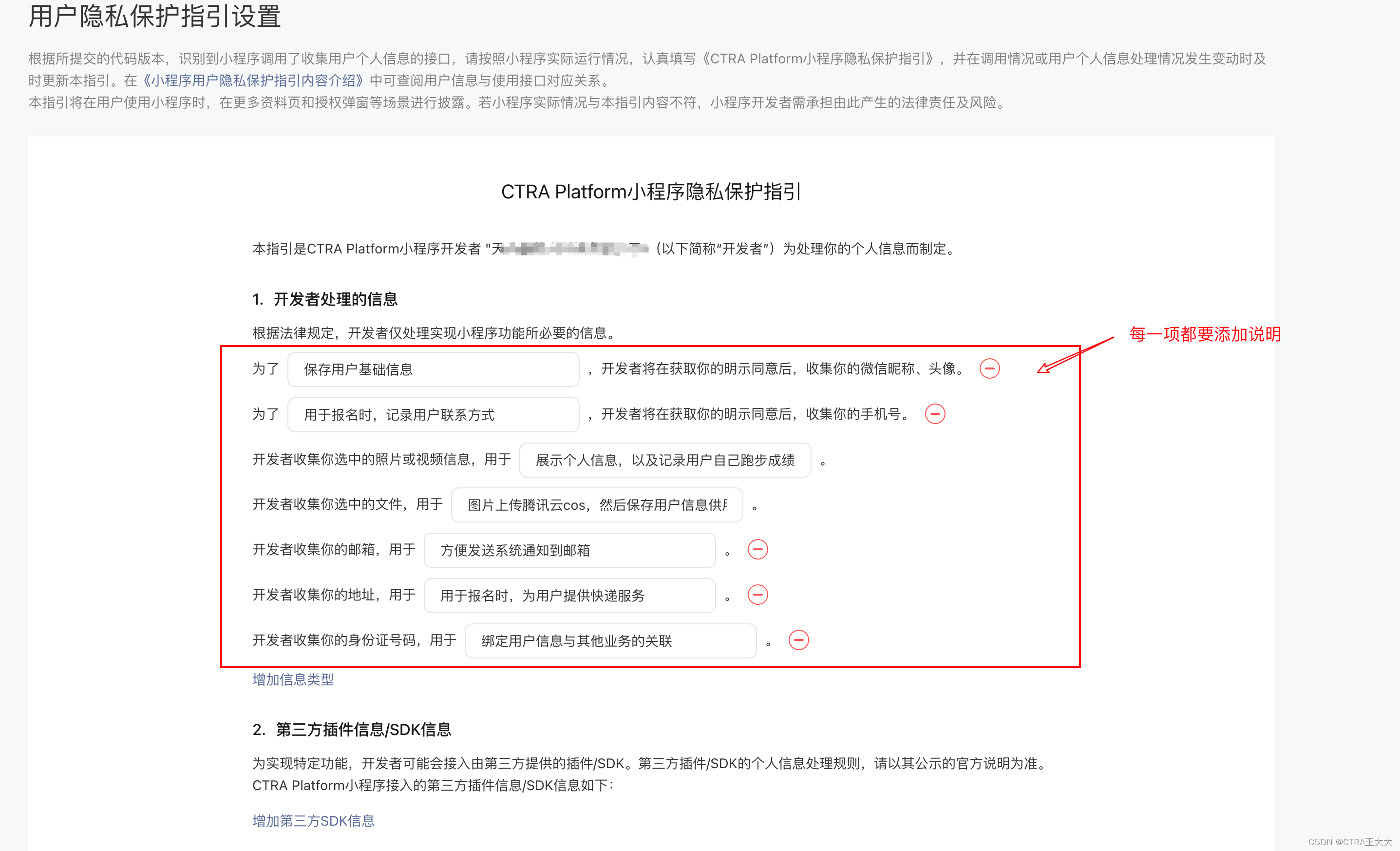
Task: Edit the selected file purpose field
Action: click(597, 505)
